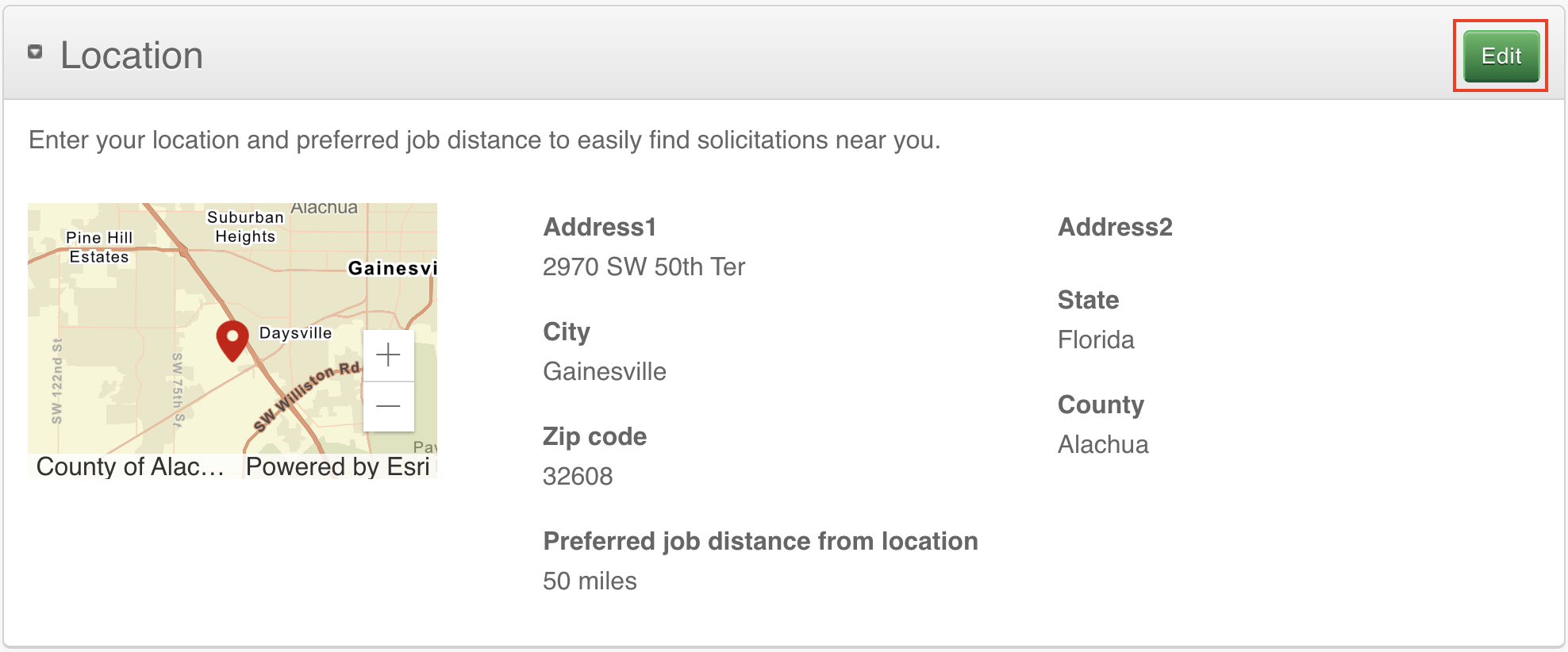The image size is (1568, 652).
Task: Click the County of Alac… map attribution
Action: click(x=130, y=466)
